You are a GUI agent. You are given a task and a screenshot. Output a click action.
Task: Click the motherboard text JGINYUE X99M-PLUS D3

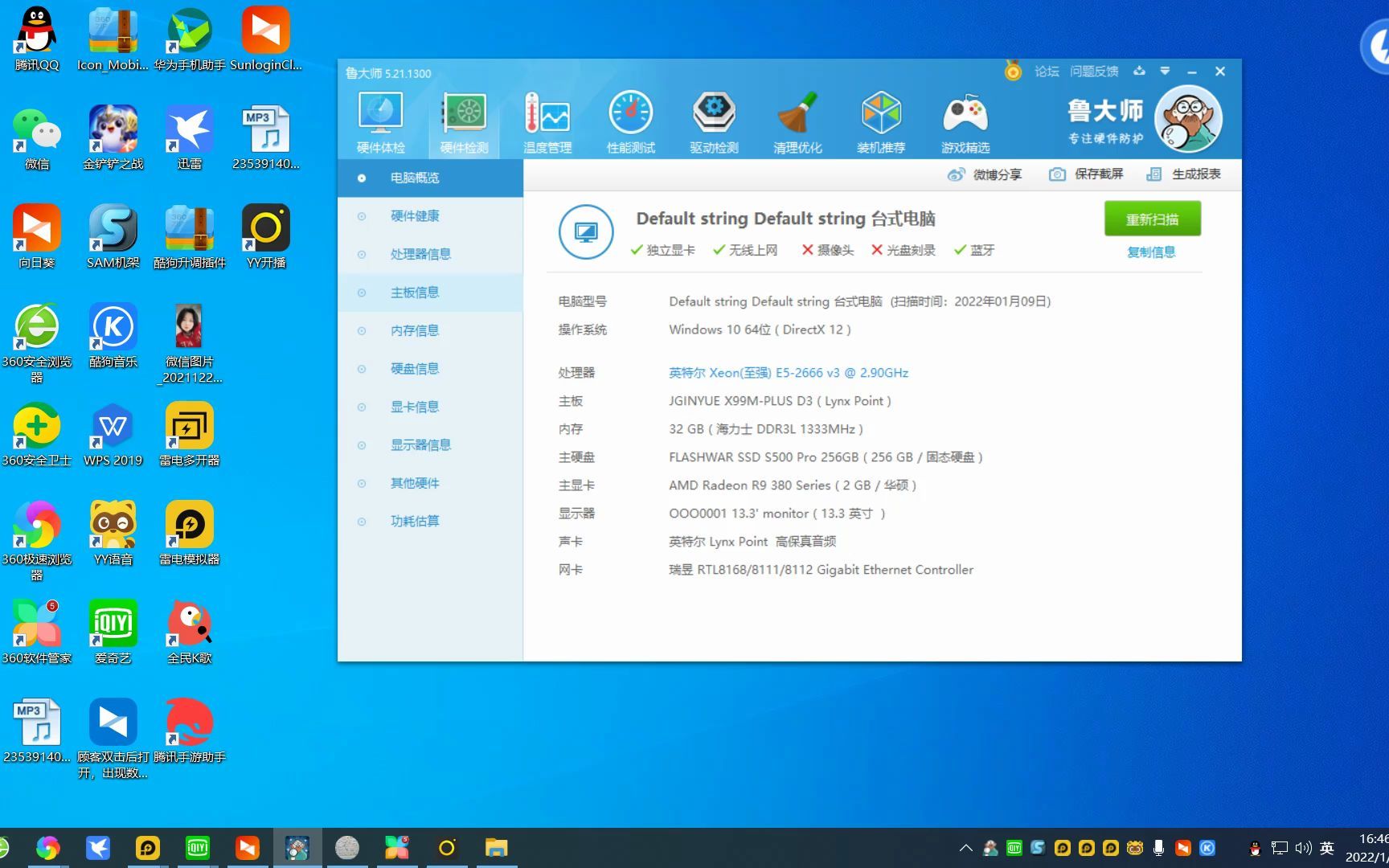pyautogui.click(x=780, y=401)
